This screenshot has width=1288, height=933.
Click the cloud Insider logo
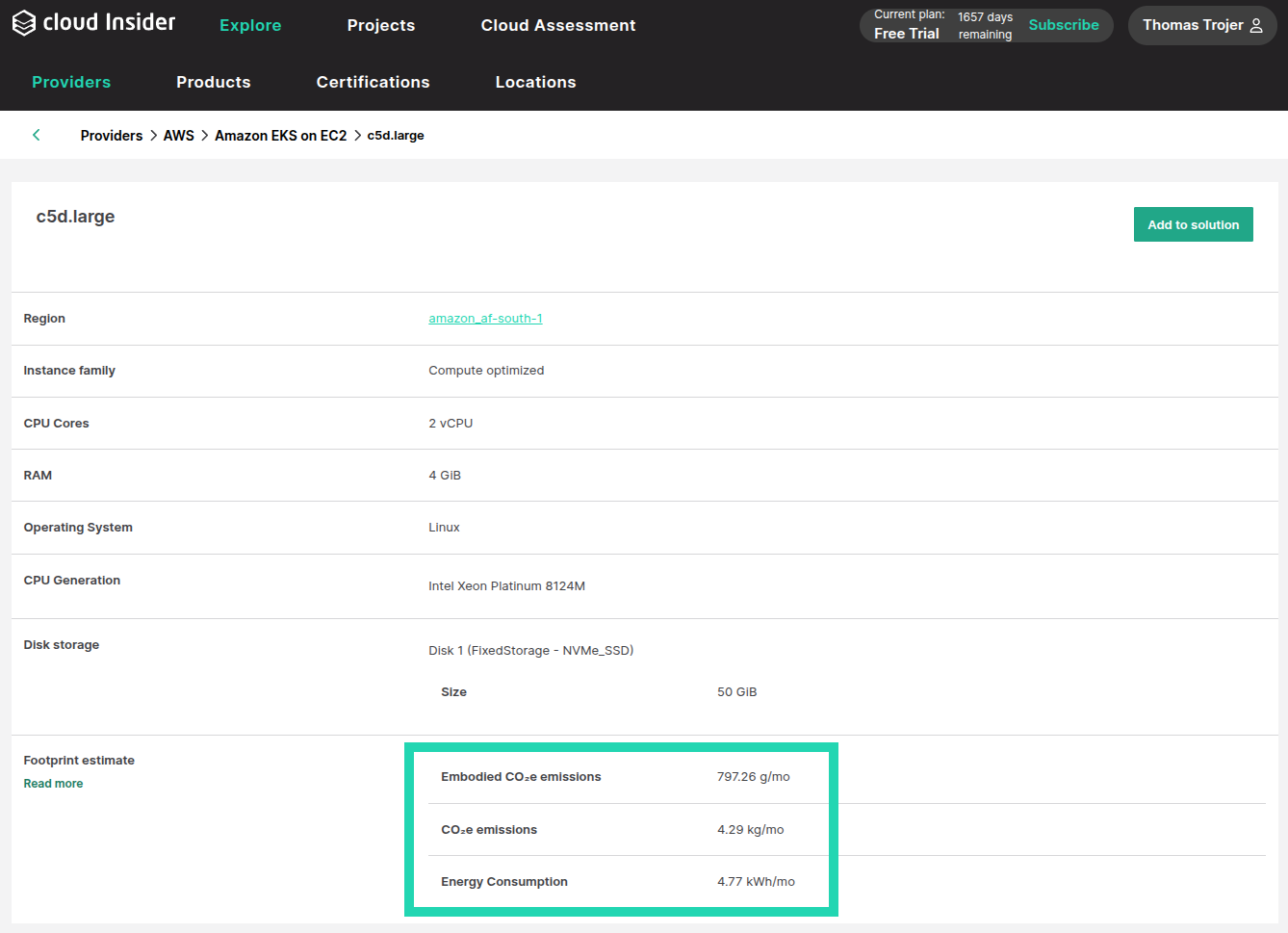pyautogui.click(x=93, y=23)
